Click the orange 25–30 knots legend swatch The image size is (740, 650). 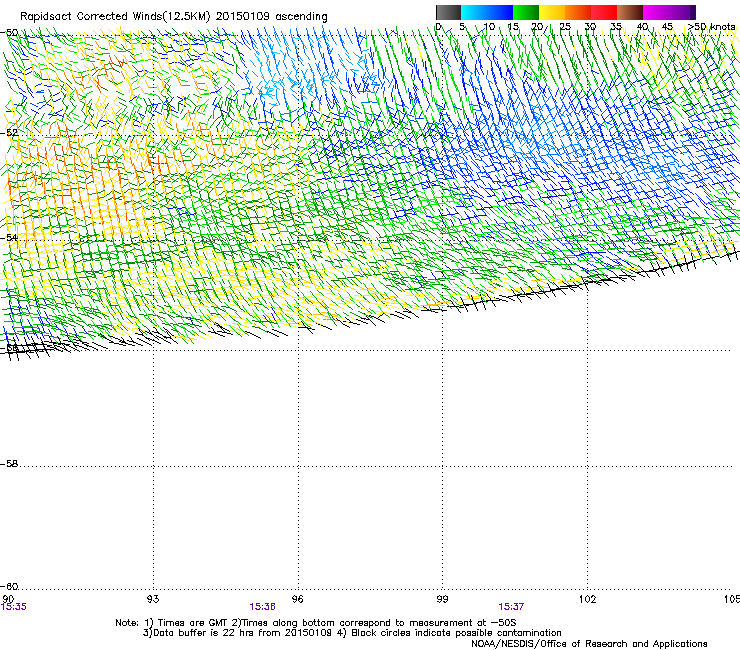coord(578,12)
